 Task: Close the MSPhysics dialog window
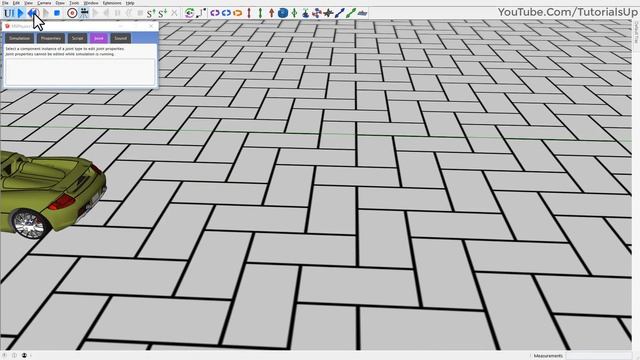coord(151,26)
